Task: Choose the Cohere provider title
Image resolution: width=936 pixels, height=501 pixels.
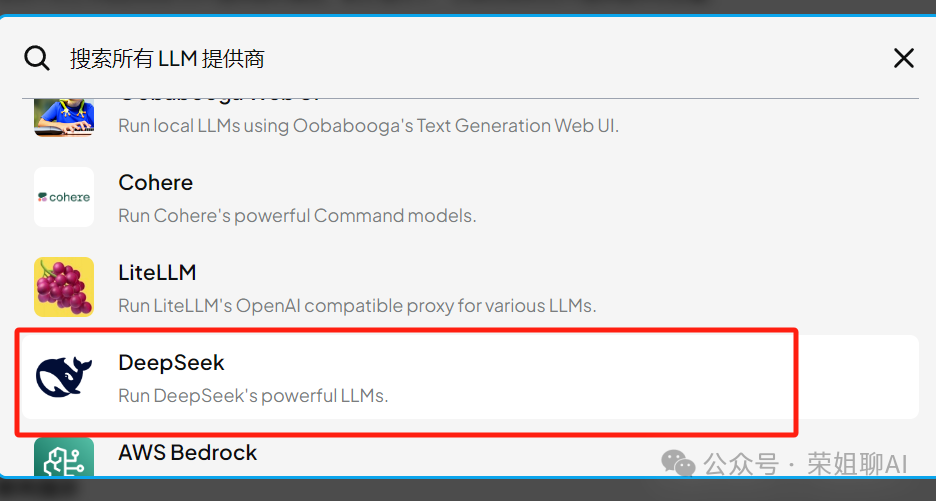Action: coord(155,183)
